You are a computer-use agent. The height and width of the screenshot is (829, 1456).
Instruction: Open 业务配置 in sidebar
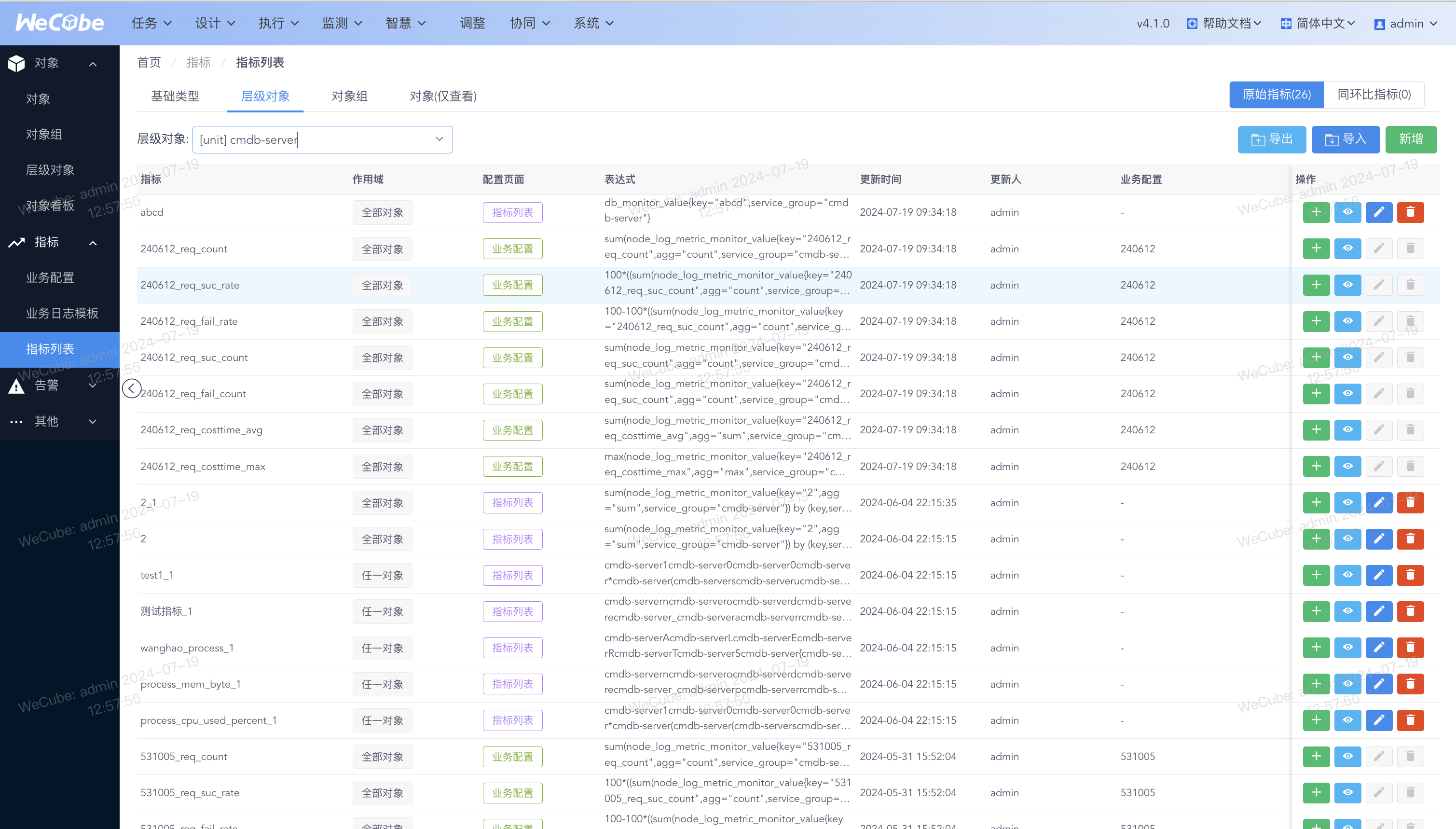coord(50,278)
